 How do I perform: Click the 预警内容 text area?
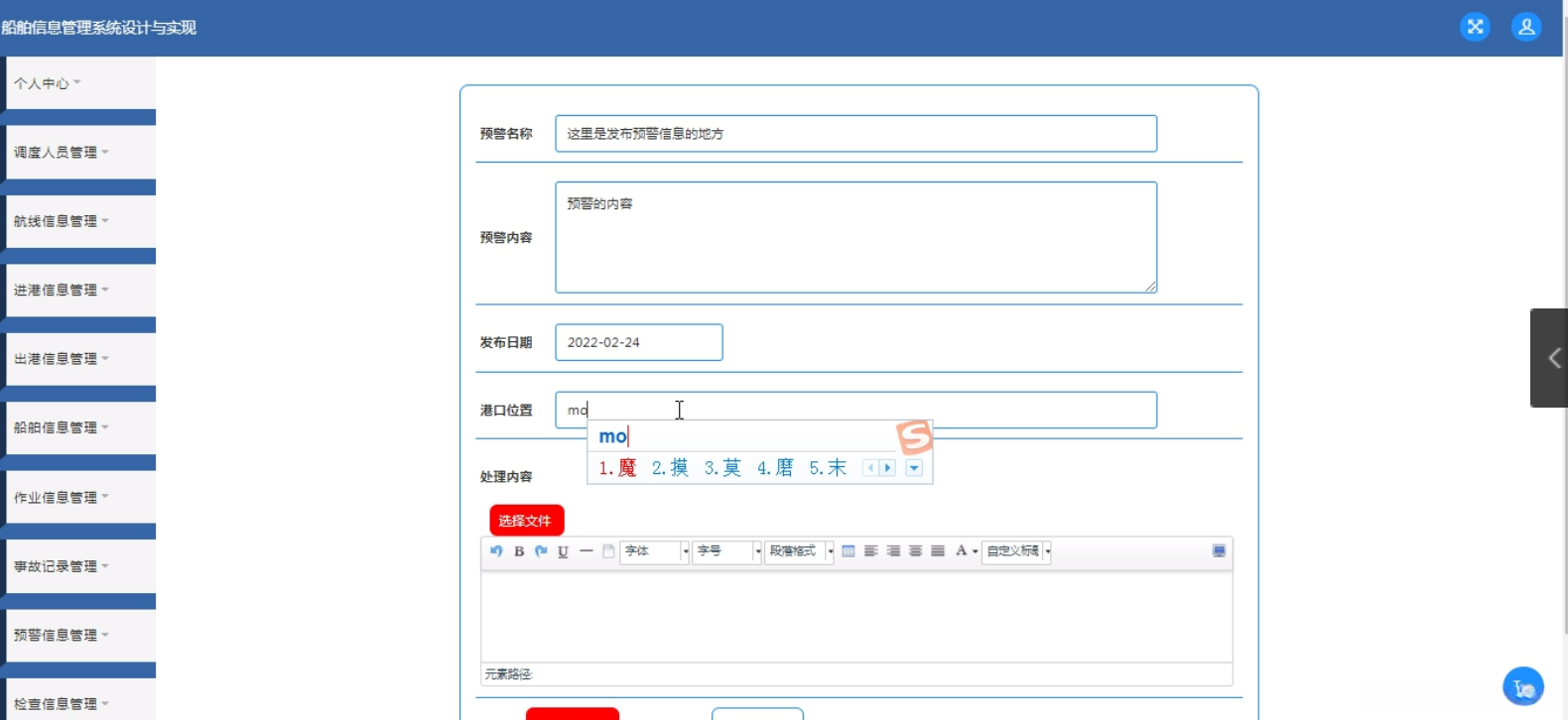pyautogui.click(x=856, y=237)
